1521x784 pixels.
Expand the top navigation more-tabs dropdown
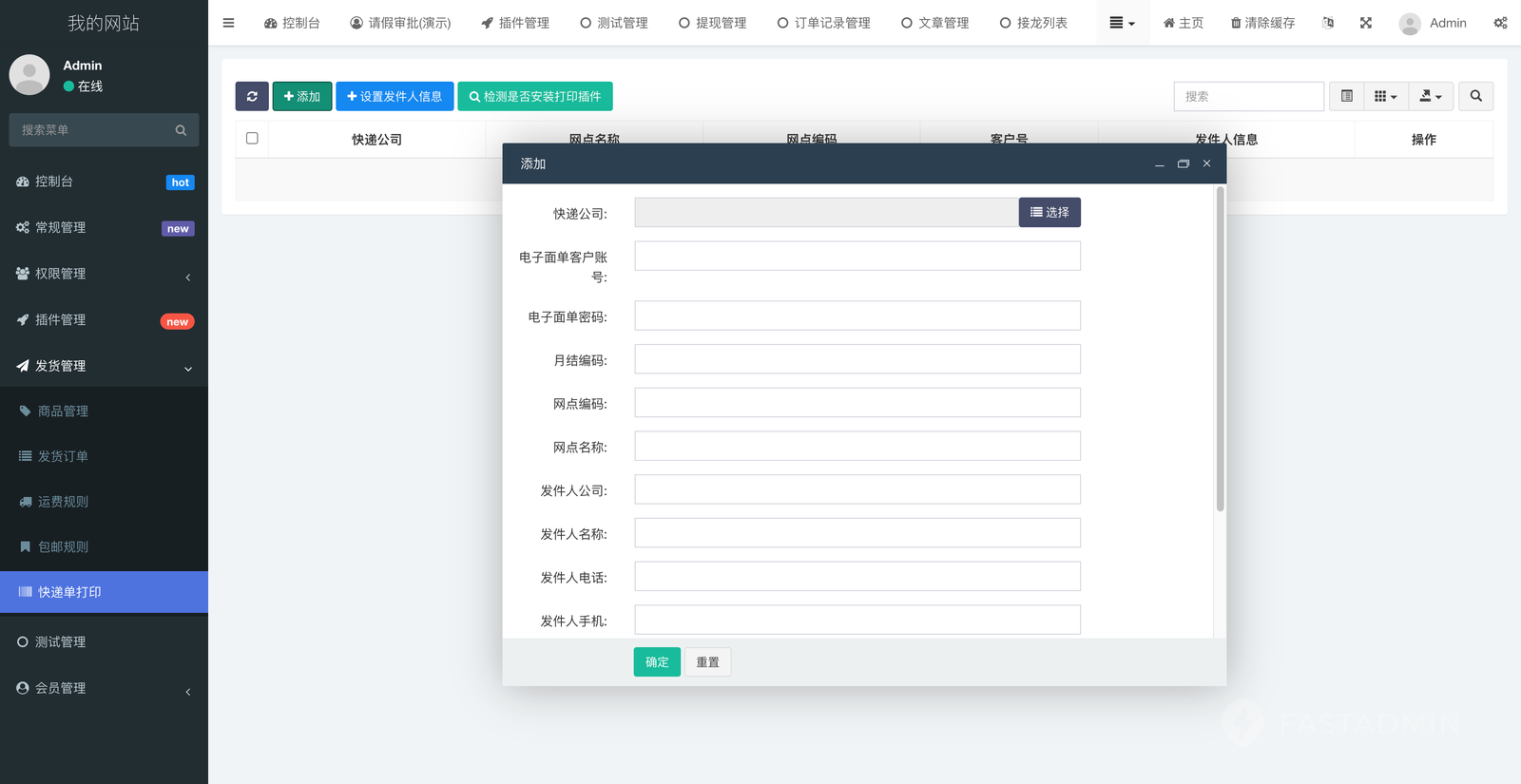click(1122, 23)
